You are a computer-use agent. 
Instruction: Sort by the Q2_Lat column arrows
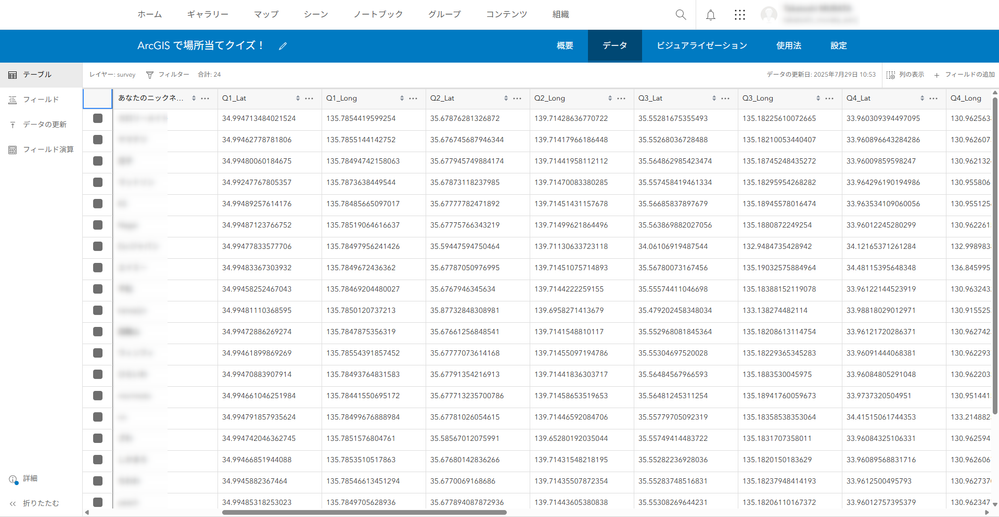point(506,99)
